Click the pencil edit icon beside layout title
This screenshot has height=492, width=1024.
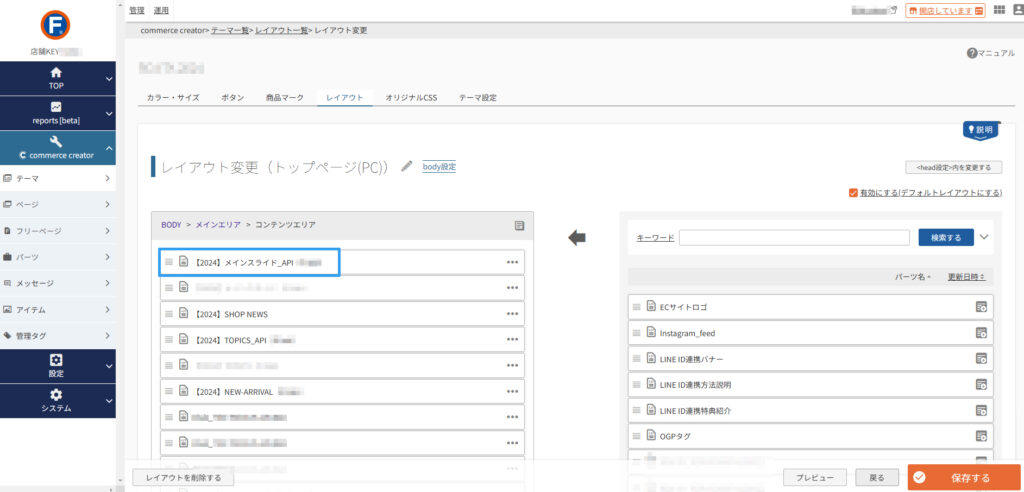[407, 167]
